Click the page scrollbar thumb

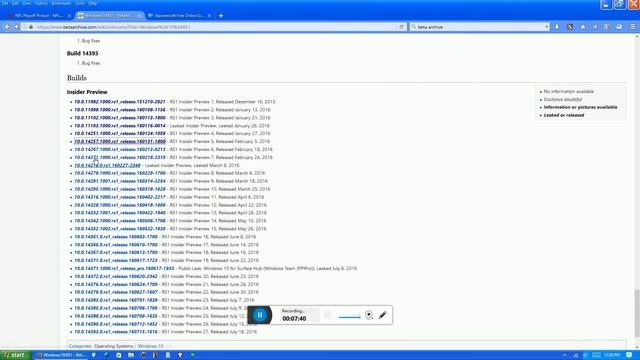637,313
